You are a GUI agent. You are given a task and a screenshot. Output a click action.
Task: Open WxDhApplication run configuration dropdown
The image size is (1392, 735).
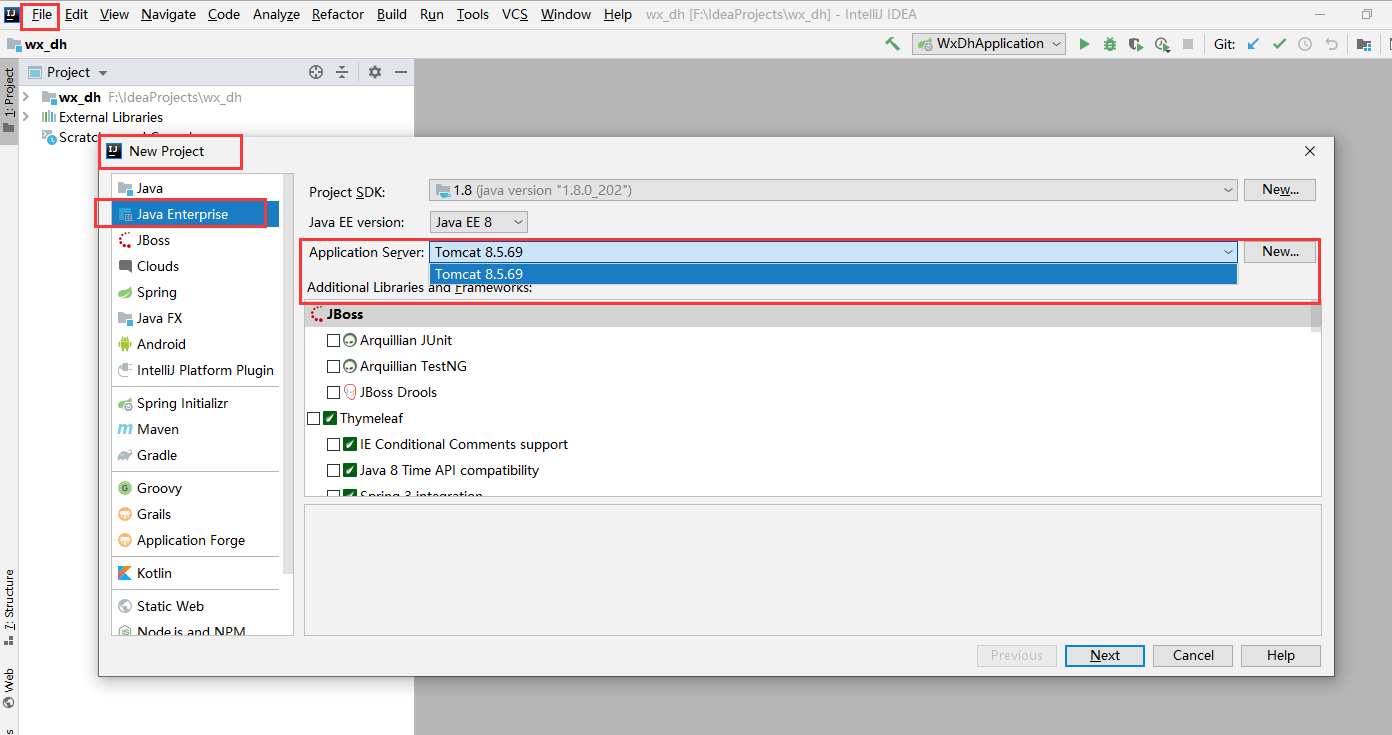[988, 44]
